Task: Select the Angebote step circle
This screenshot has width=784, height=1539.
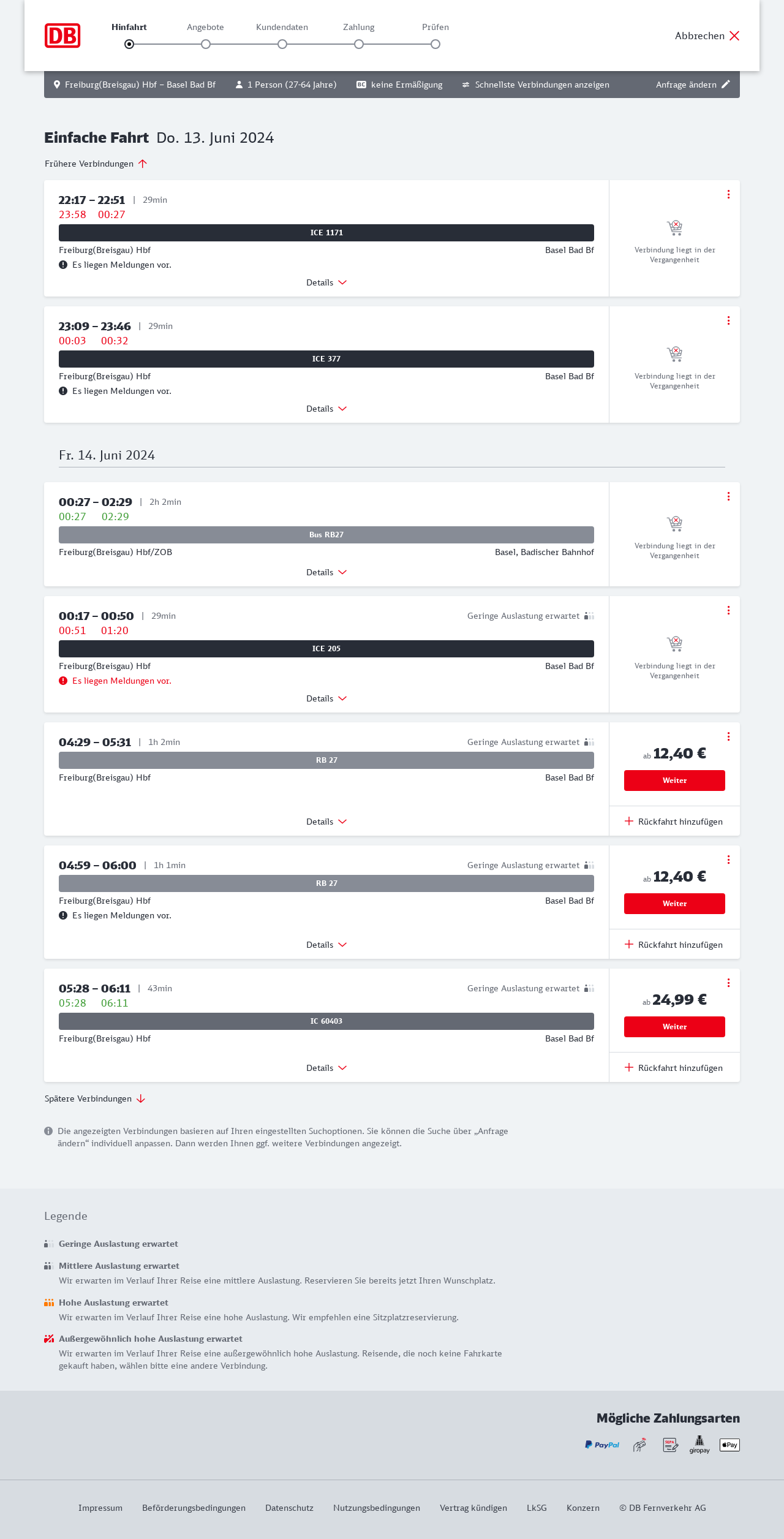Action: click(206, 44)
